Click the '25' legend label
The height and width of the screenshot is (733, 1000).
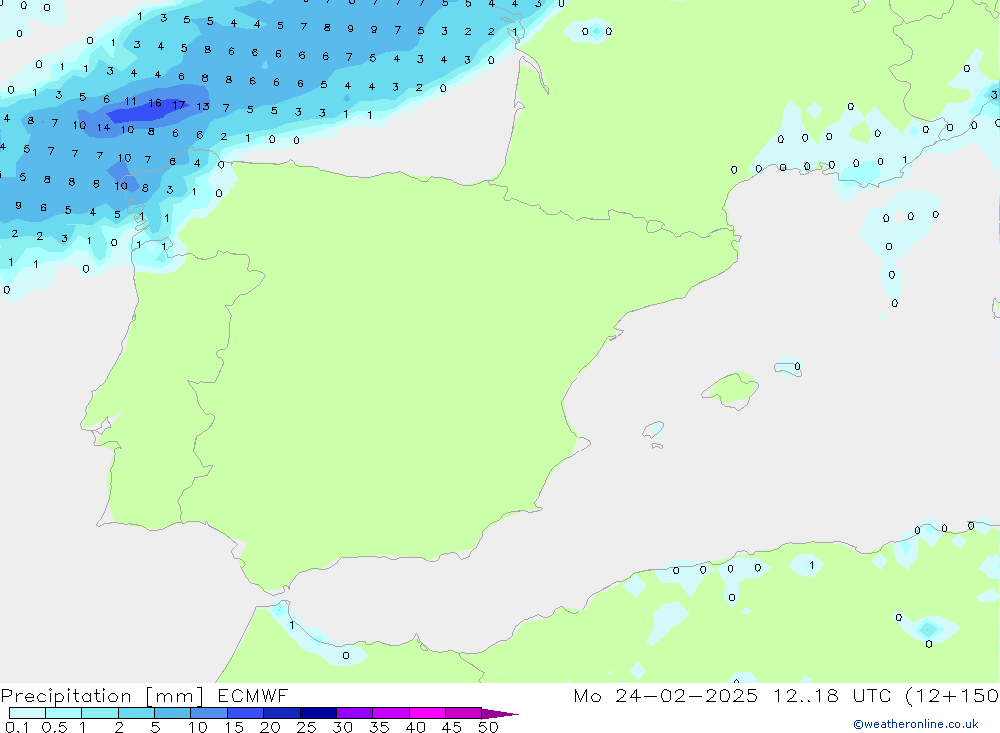click(x=306, y=727)
